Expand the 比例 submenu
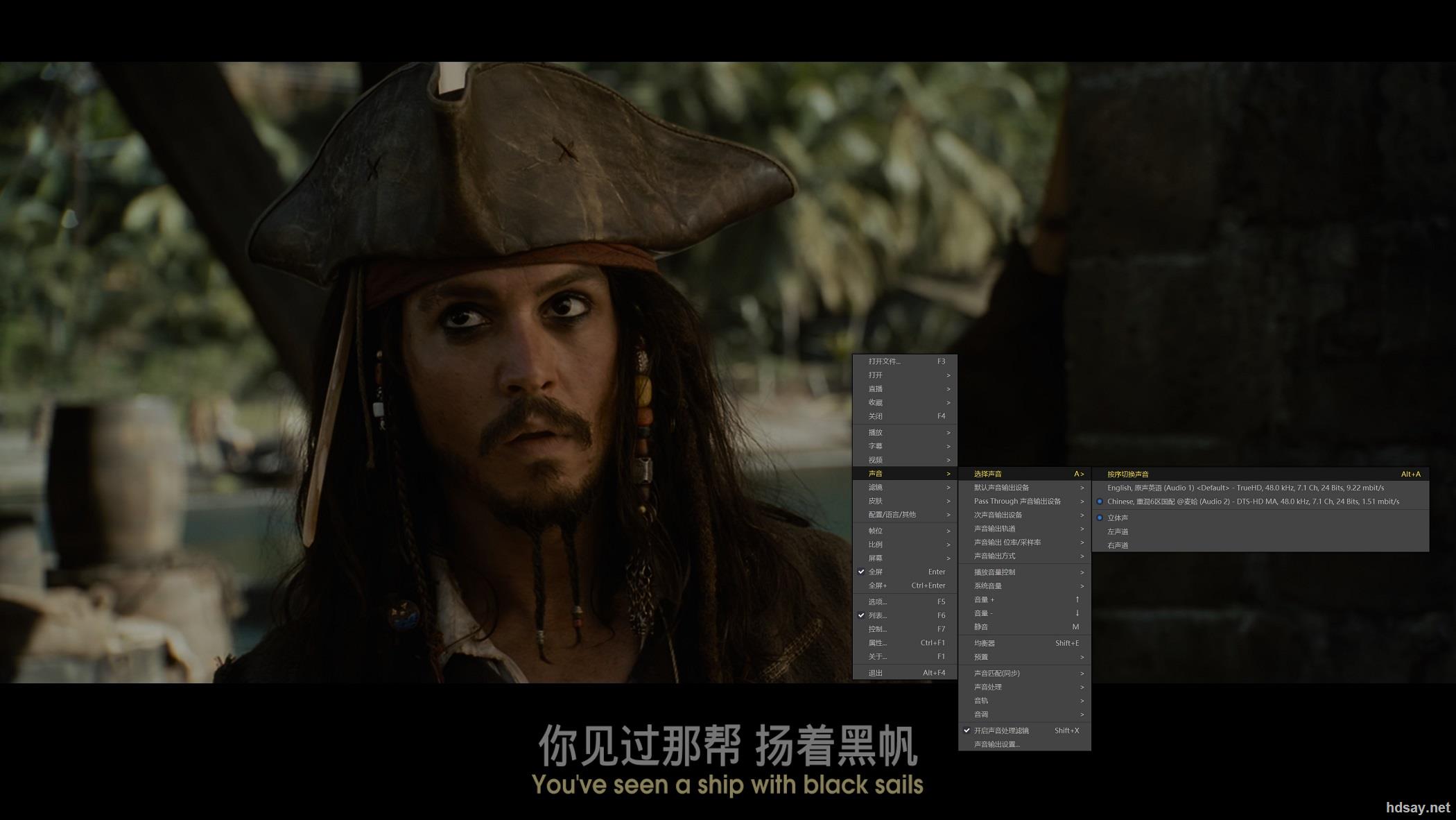The width and height of the screenshot is (1456, 820). (x=905, y=545)
